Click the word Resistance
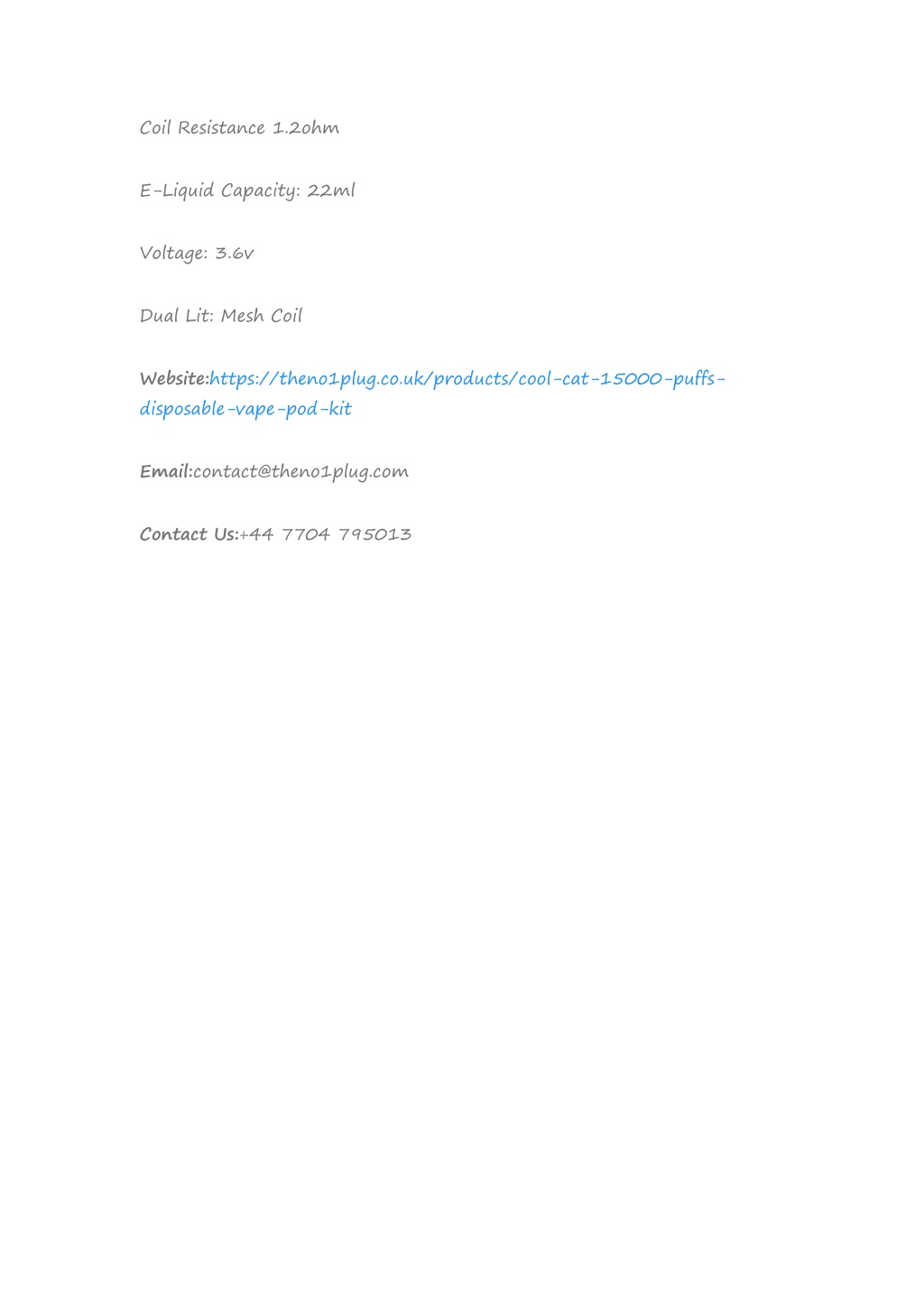 tap(221, 127)
